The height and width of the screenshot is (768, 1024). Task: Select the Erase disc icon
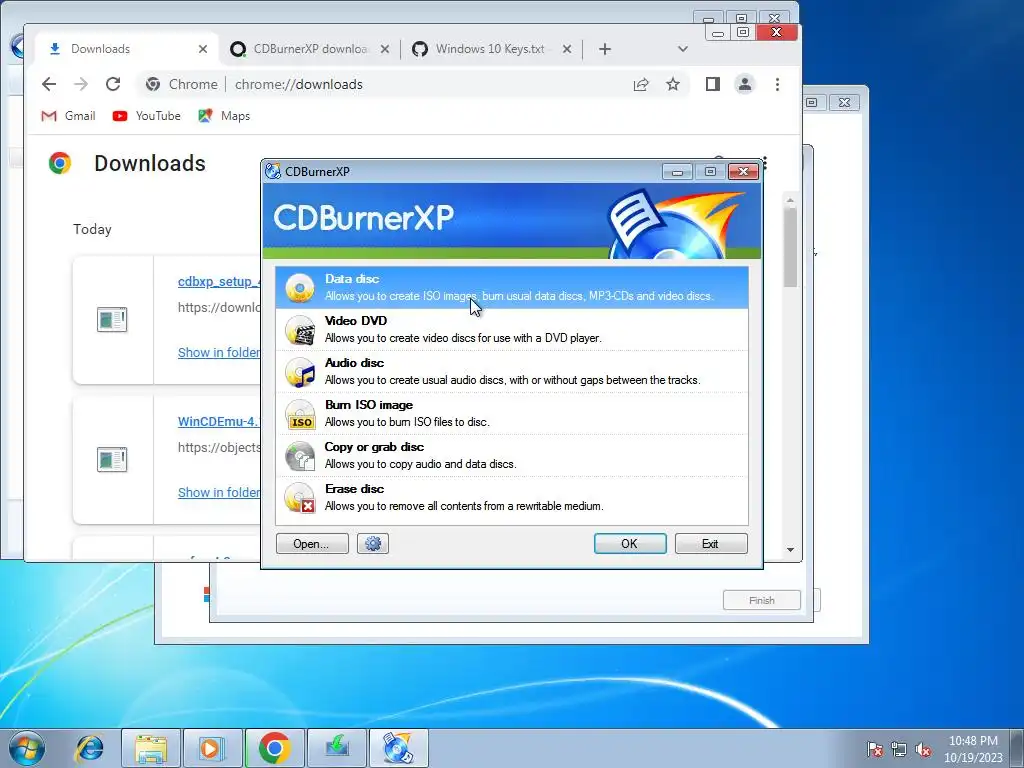point(300,498)
